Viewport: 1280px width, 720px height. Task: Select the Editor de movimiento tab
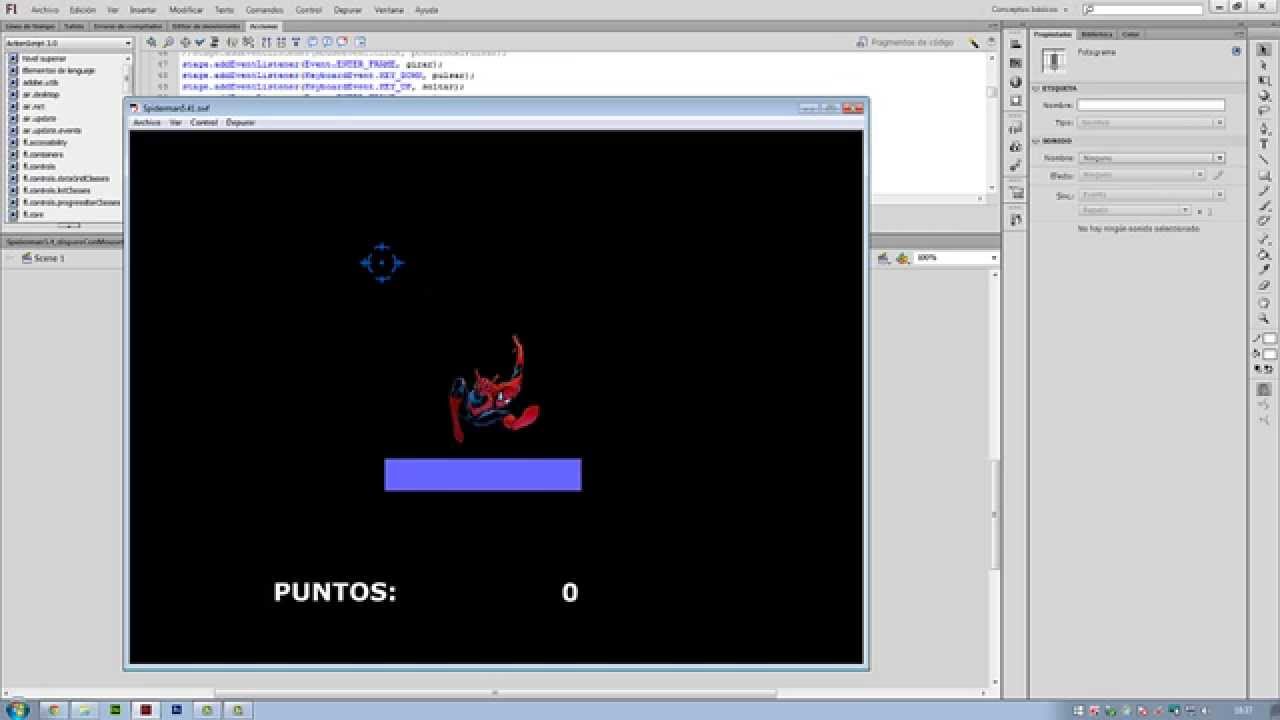coord(206,26)
